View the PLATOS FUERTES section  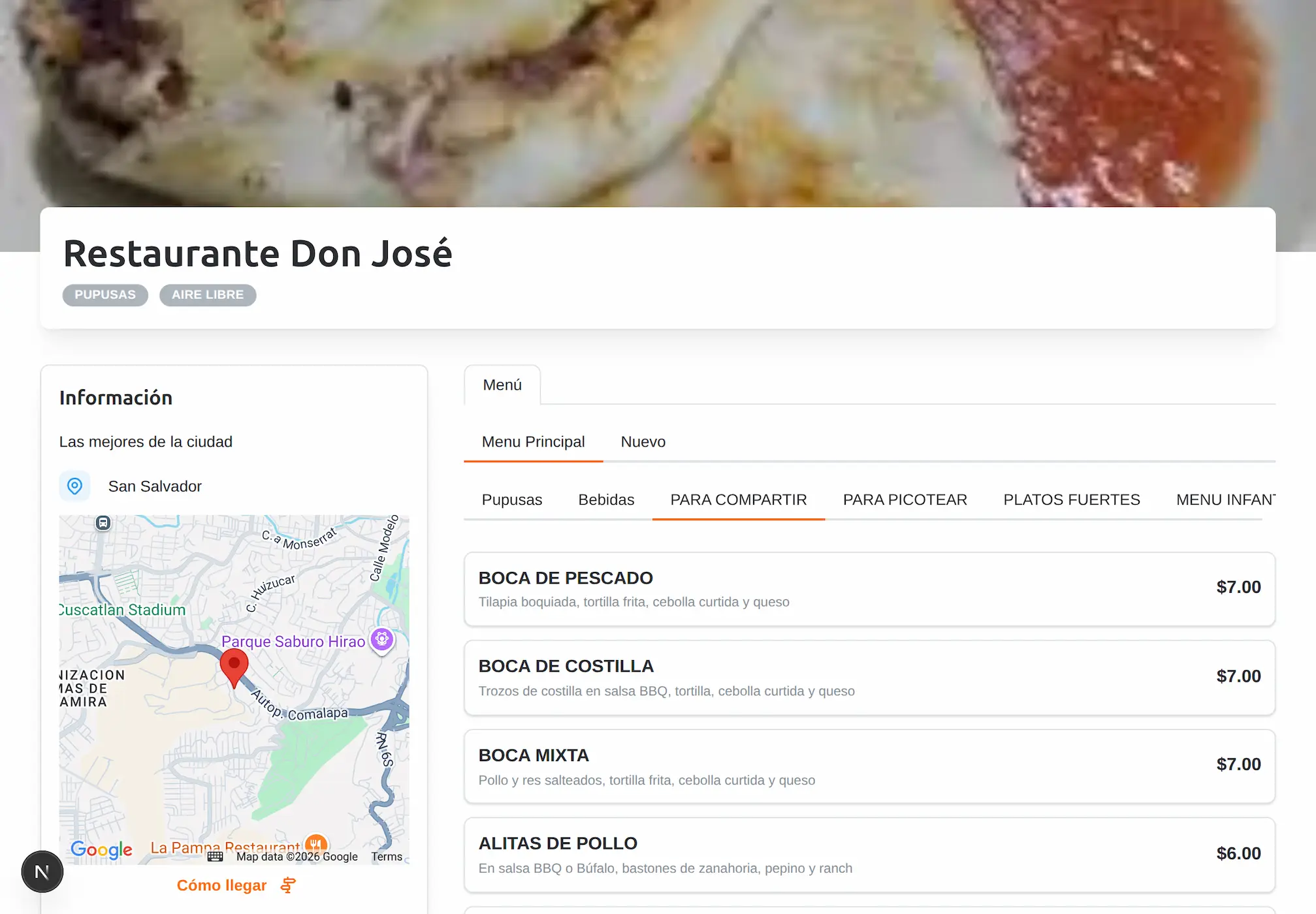(1070, 499)
